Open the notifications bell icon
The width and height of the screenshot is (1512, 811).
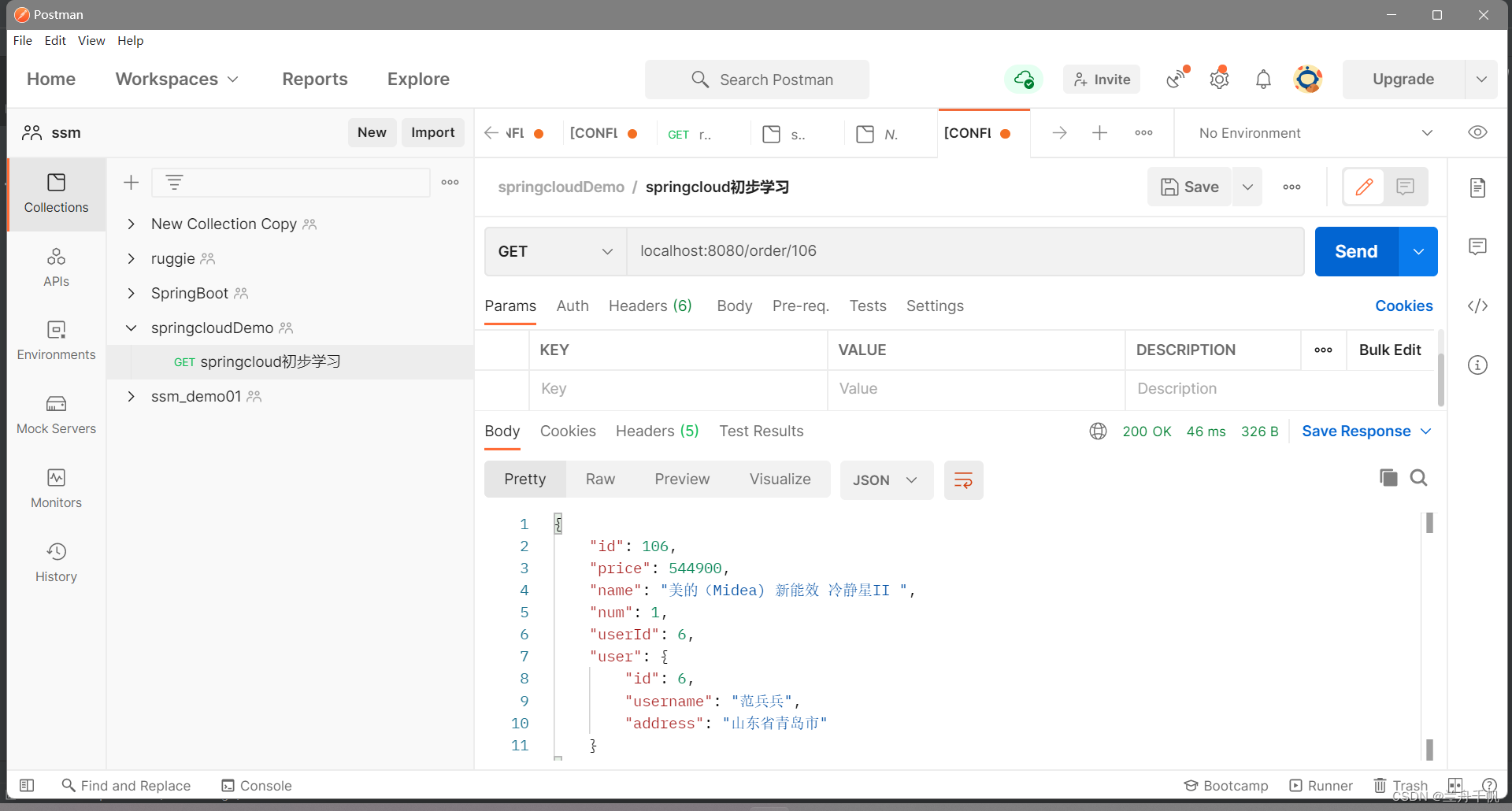(x=1263, y=80)
